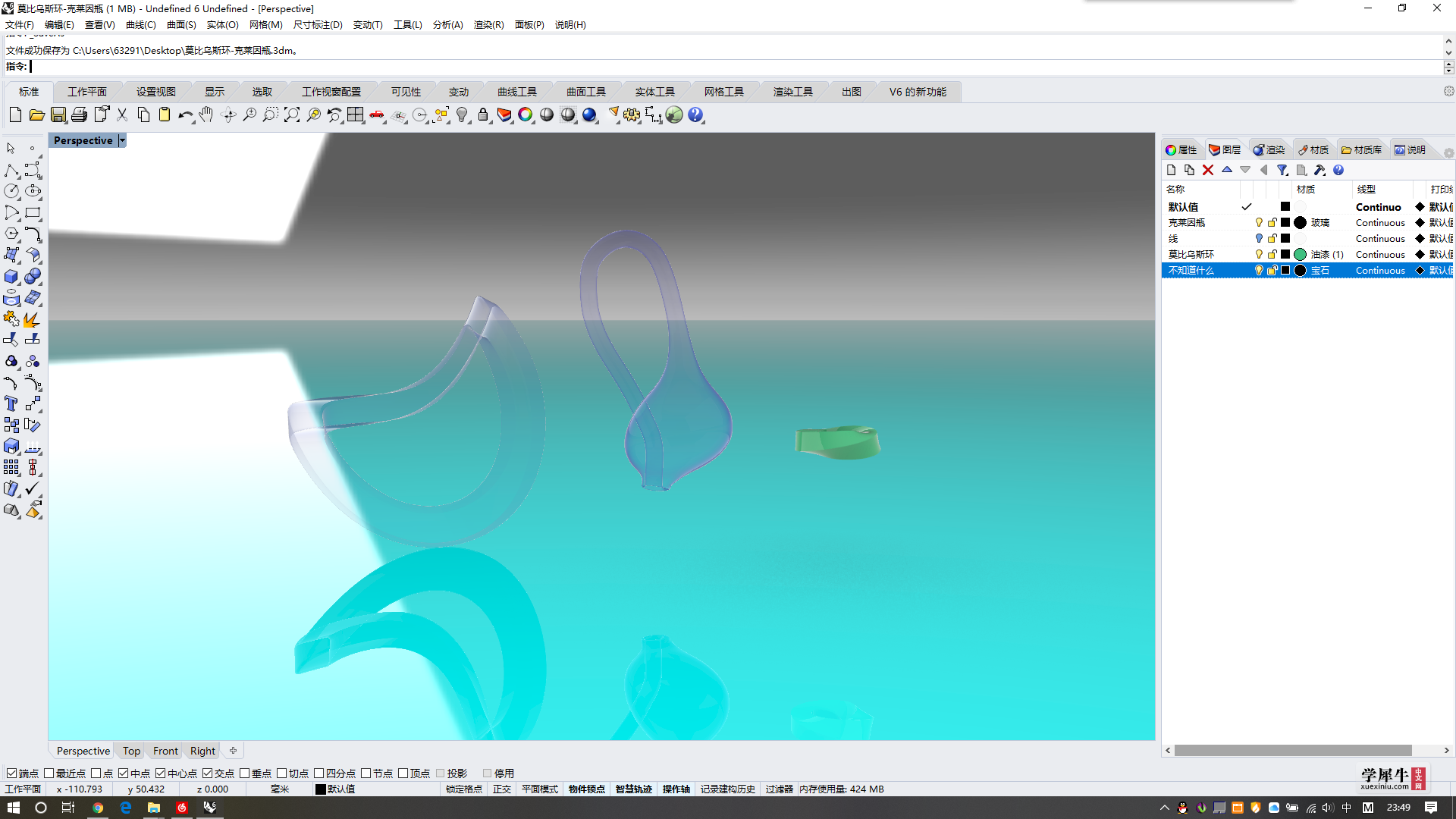Toggle 中心点 center snap checkbox
The width and height of the screenshot is (1456, 819).
pyautogui.click(x=161, y=773)
